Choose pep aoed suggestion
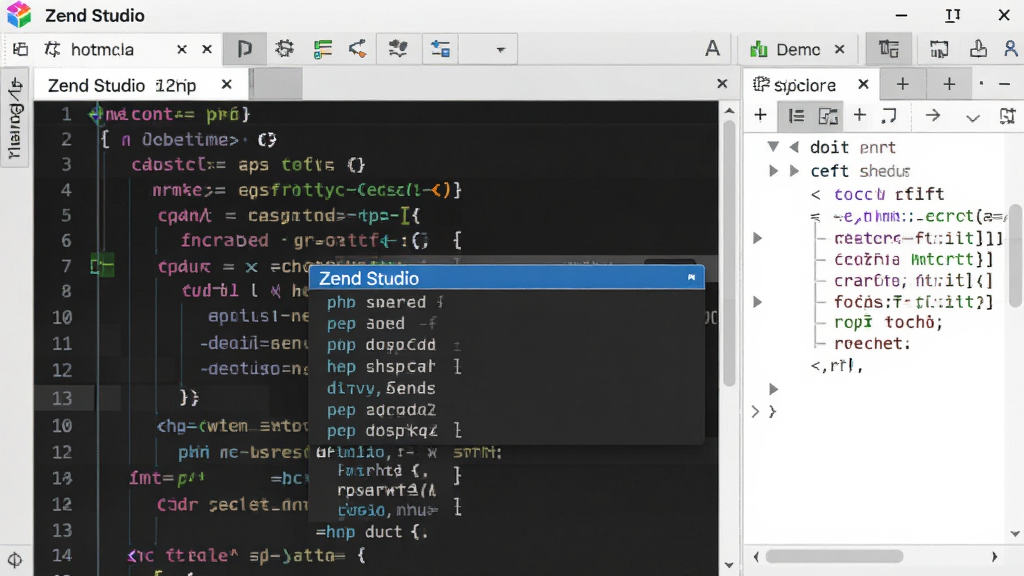1024x576 pixels. pos(506,324)
